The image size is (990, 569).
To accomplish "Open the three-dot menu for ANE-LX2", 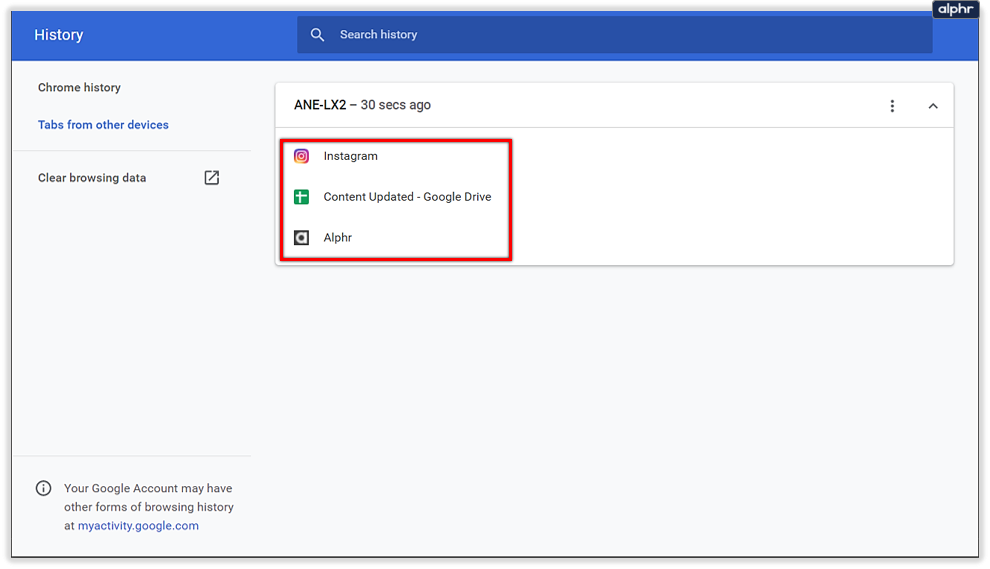I will pos(892,106).
